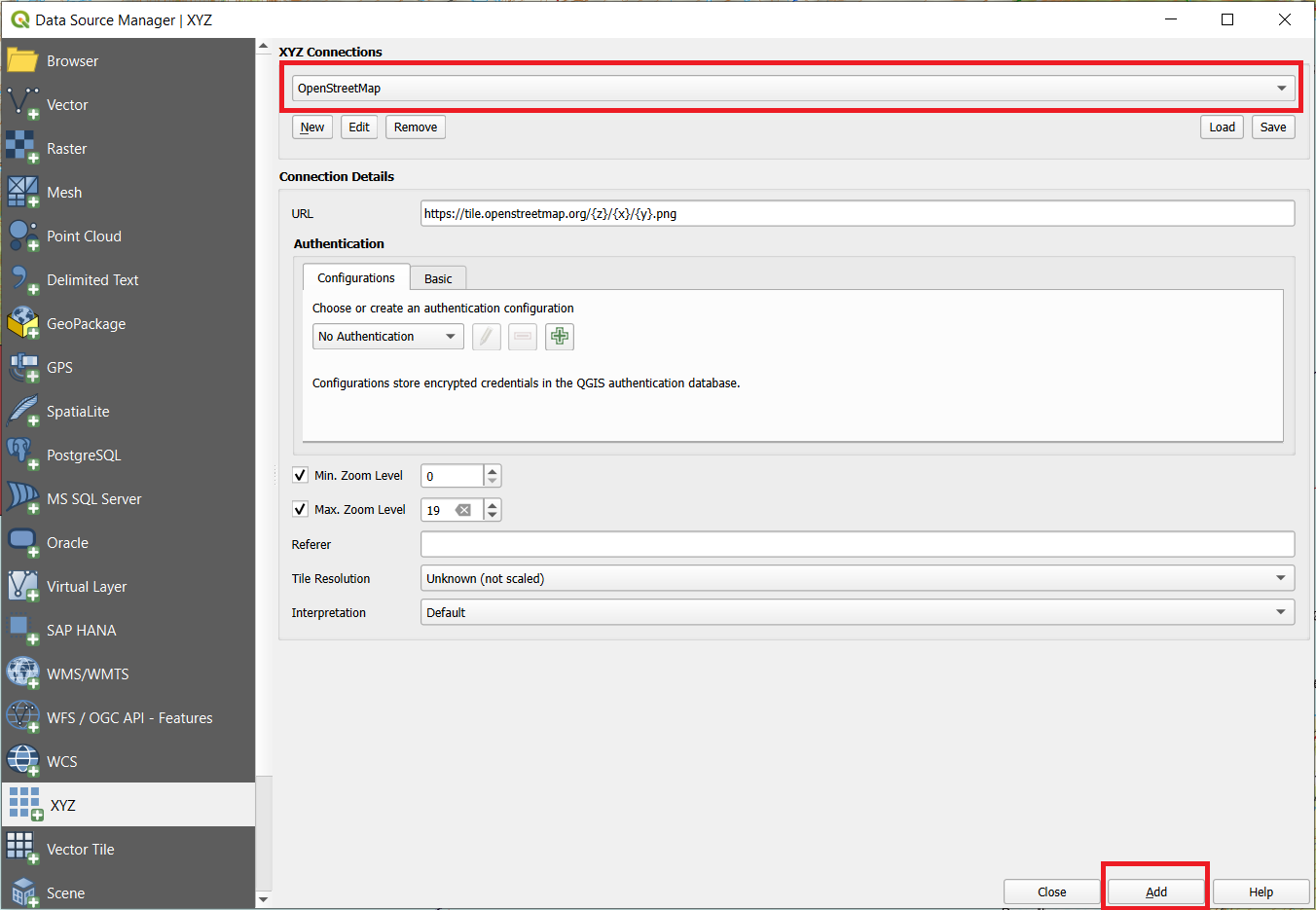Select the XYZ tiles icon
This screenshot has width=1316, height=910.
tap(25, 804)
